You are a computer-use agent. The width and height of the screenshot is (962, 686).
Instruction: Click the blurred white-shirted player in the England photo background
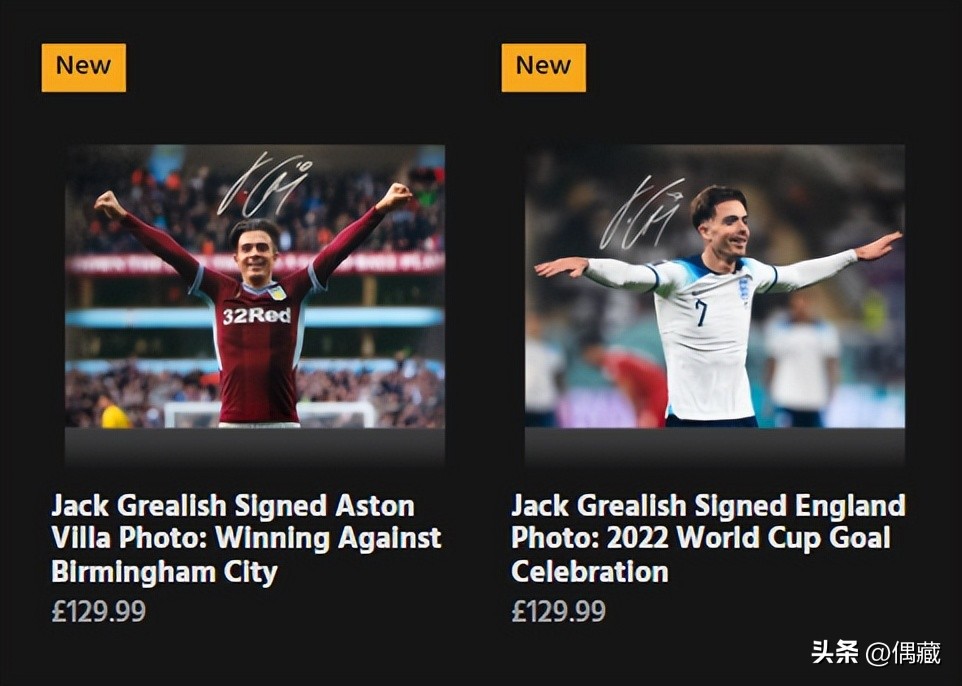802,358
